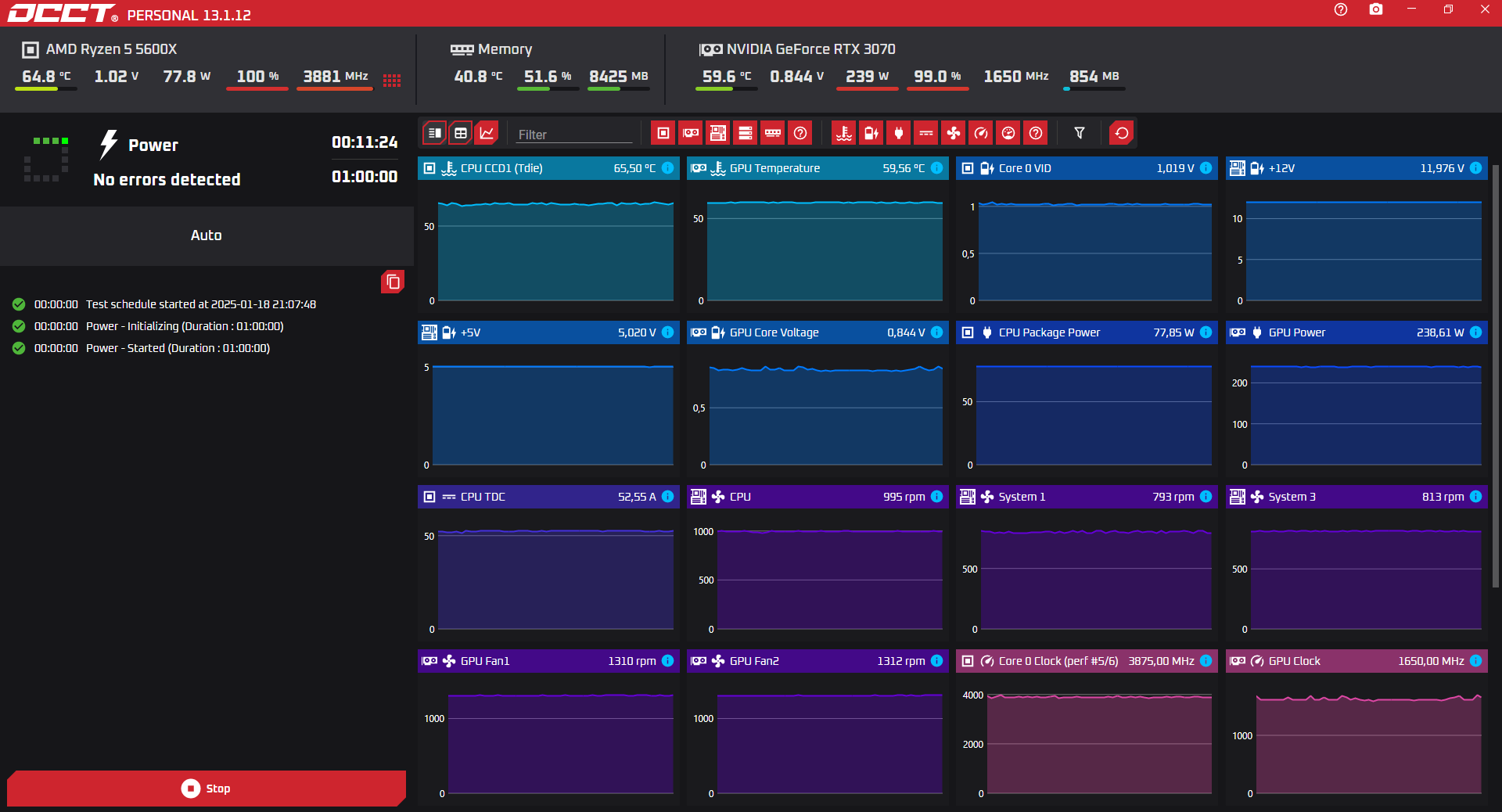Click the info icon beside GPU Power
1502x812 pixels.
(x=1476, y=332)
